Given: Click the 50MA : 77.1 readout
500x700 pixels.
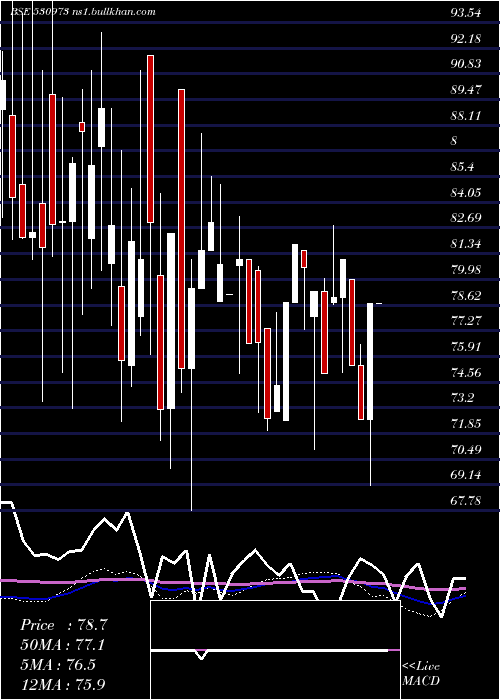Looking at the screenshot, I should (x=63, y=645).
